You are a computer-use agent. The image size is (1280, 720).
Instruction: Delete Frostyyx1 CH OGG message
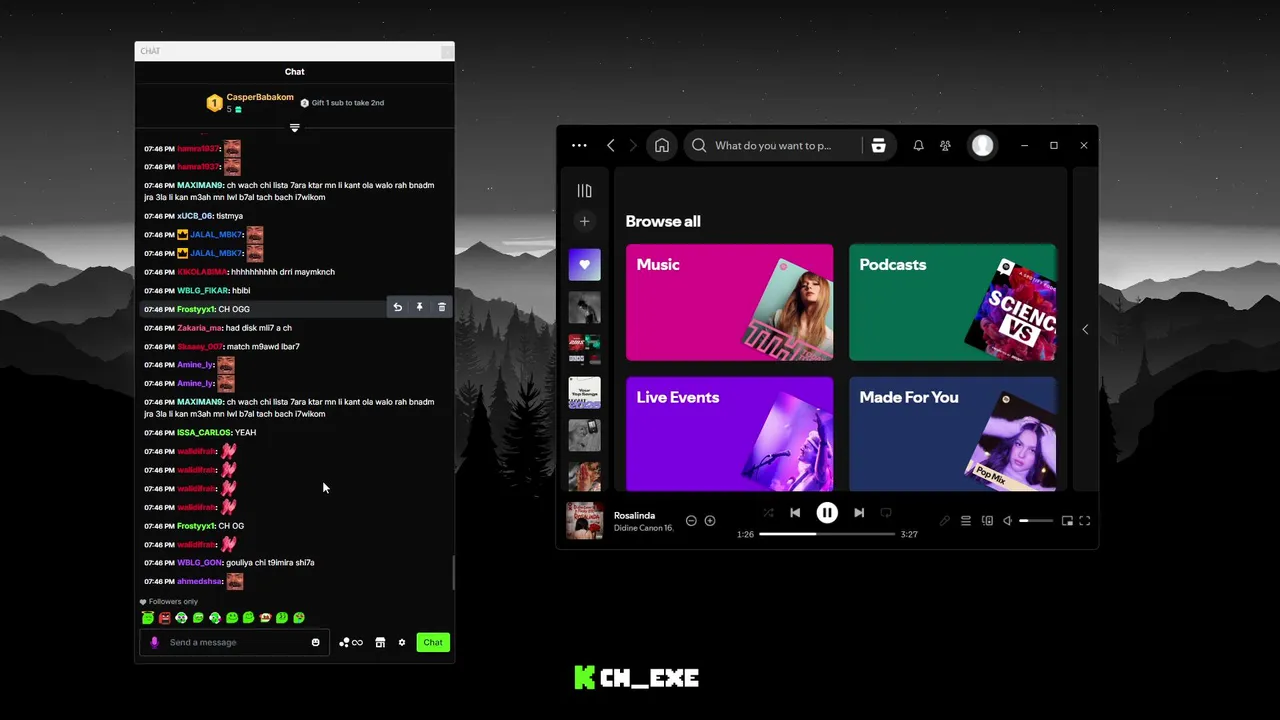(x=441, y=307)
